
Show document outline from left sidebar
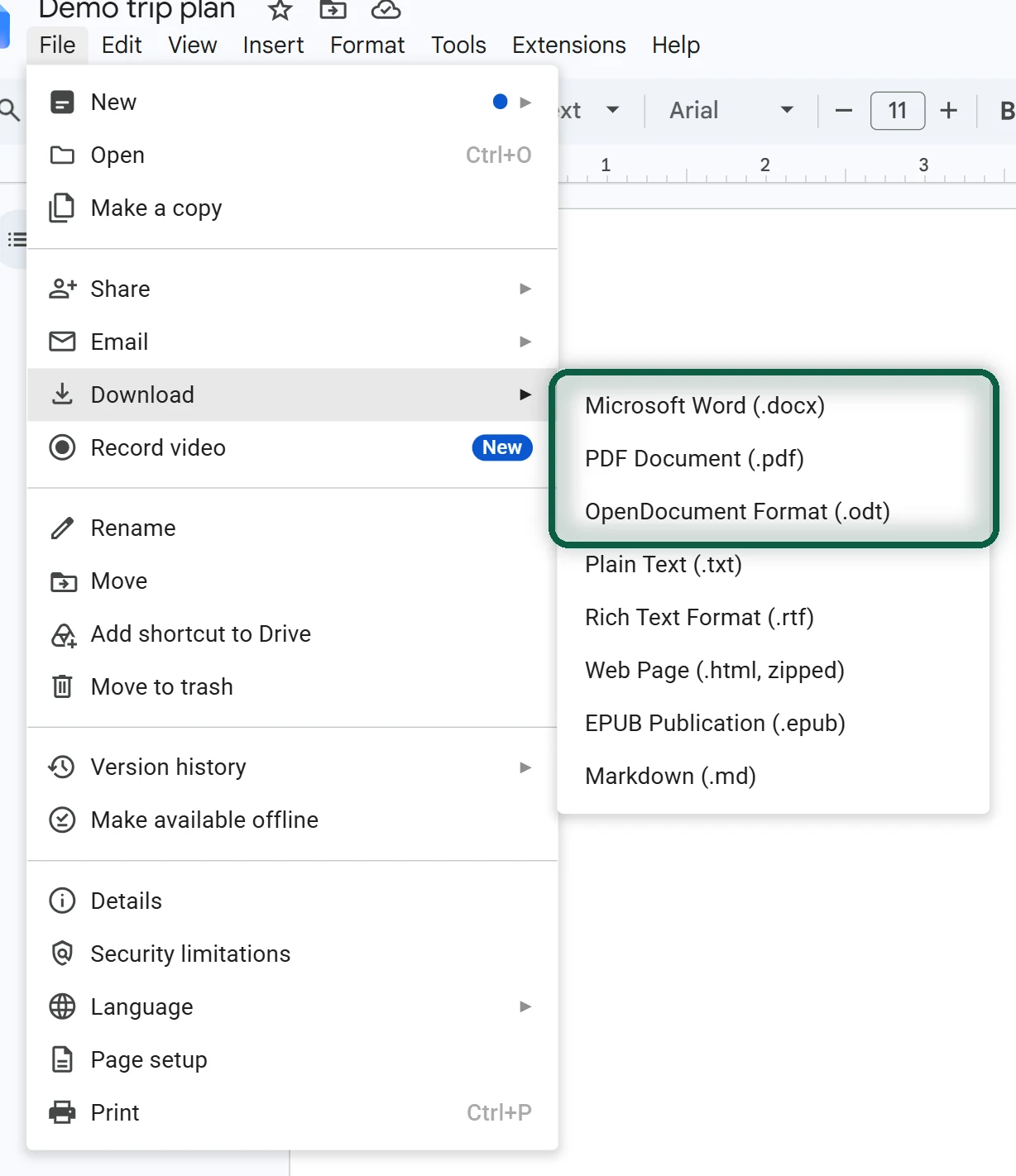pyautogui.click(x=17, y=240)
